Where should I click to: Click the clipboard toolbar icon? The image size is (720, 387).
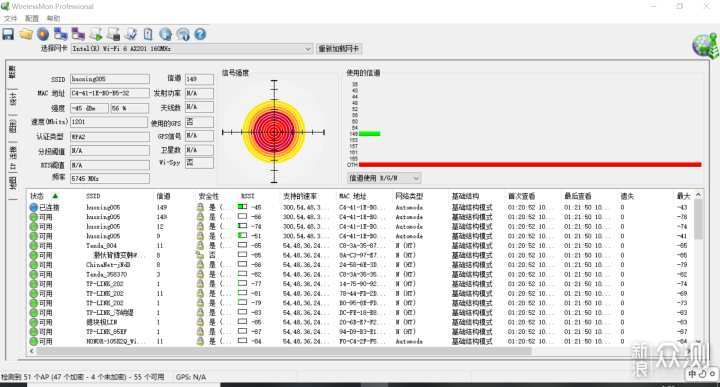[148, 34]
